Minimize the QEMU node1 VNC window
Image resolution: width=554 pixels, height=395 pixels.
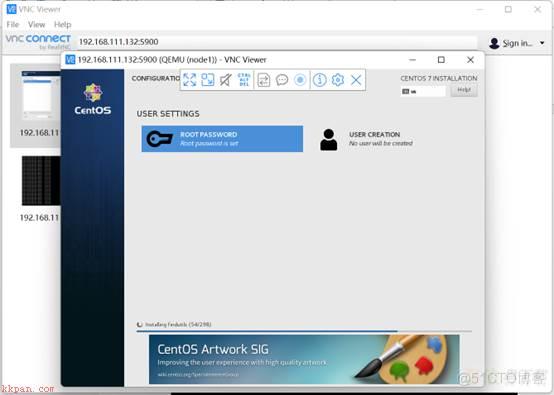(x=412, y=60)
